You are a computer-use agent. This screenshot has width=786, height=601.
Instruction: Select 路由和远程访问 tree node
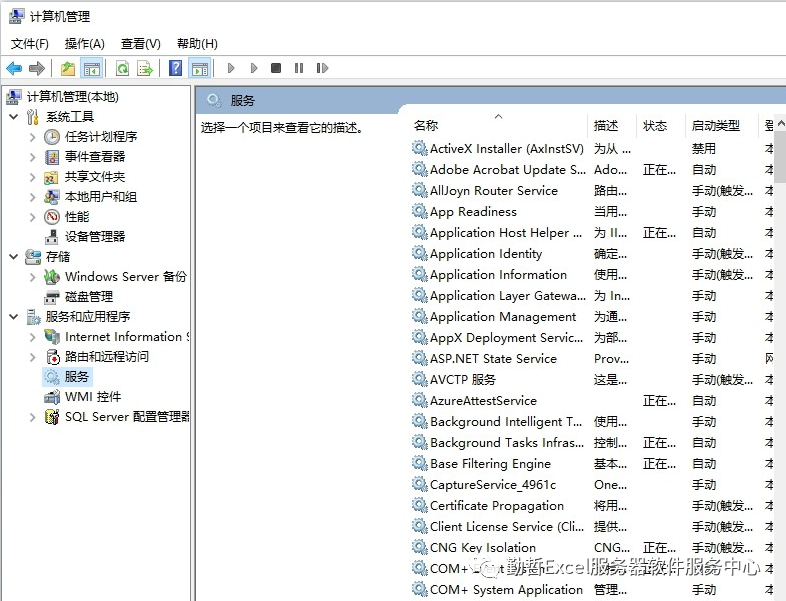(107, 357)
